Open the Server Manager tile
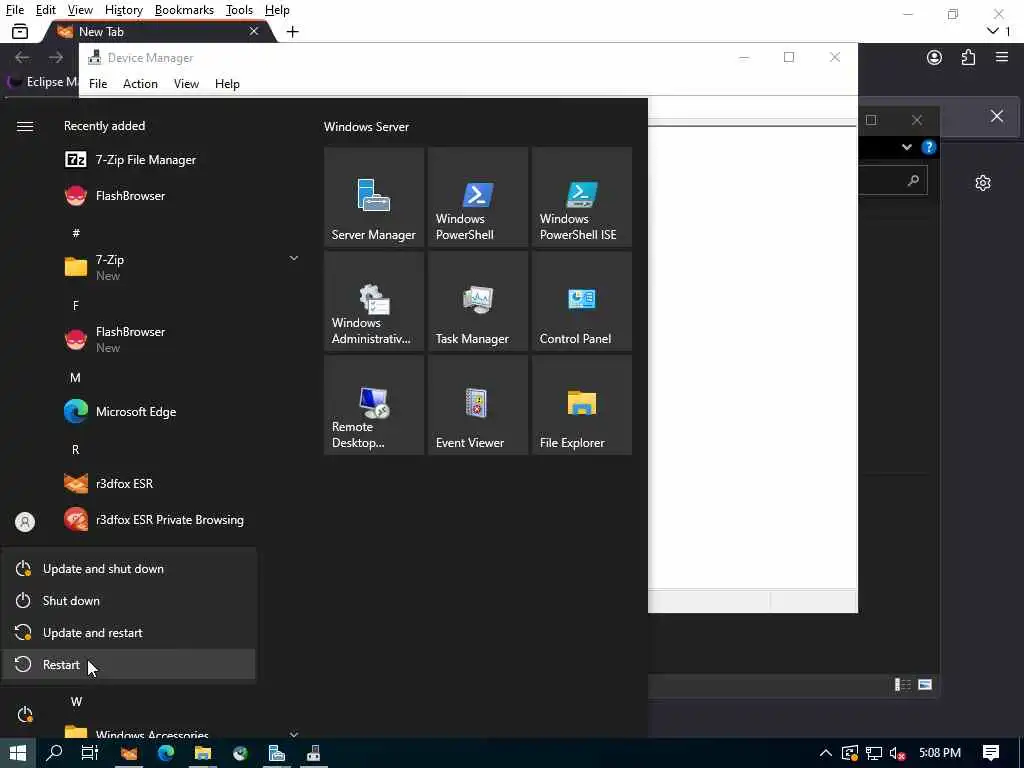 (x=374, y=197)
